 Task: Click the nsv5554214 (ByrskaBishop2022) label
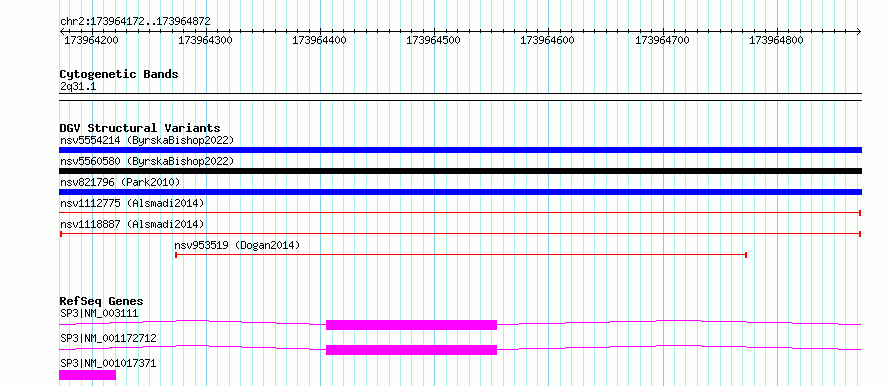coord(147,140)
